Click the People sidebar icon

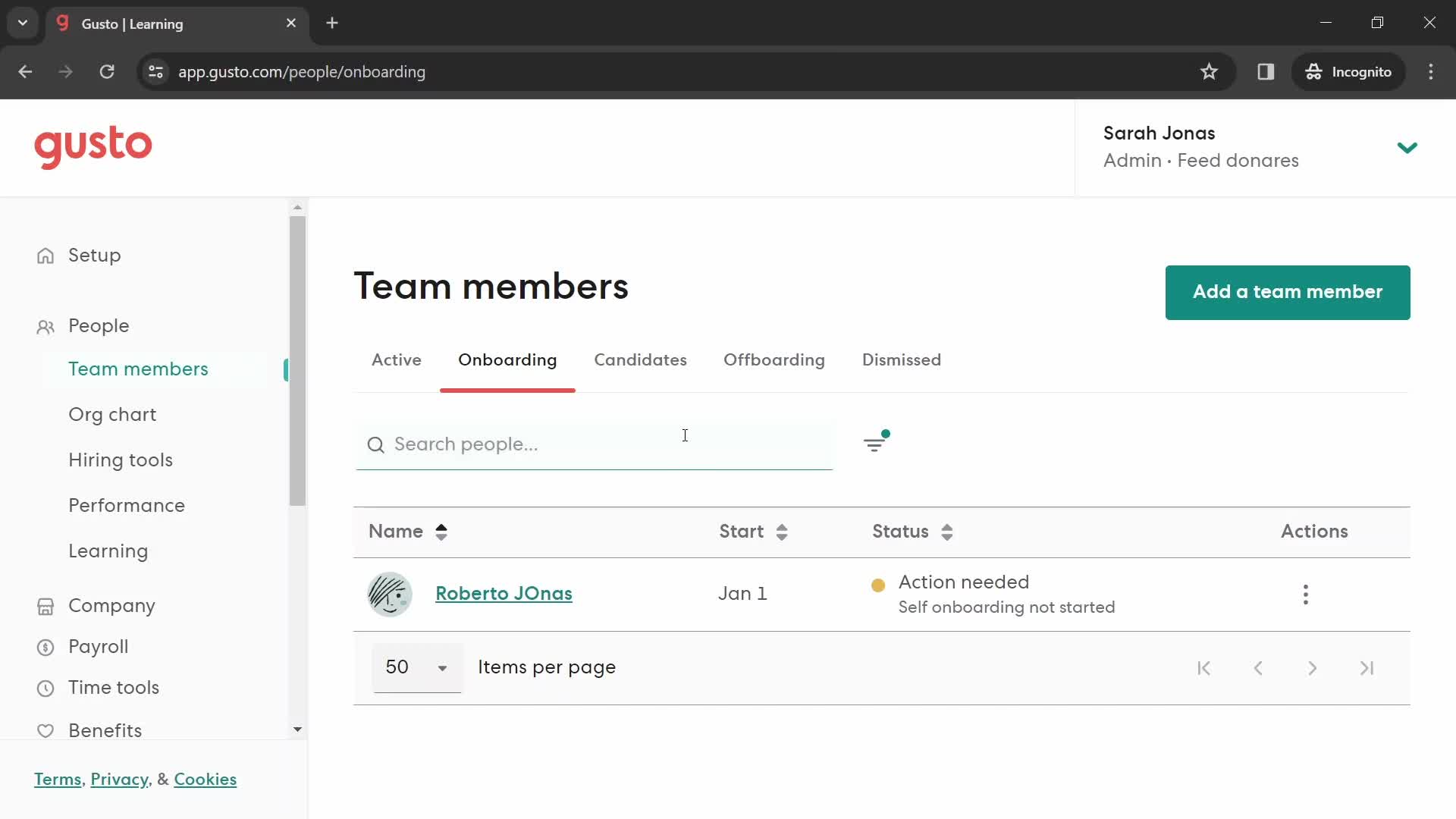tap(45, 326)
